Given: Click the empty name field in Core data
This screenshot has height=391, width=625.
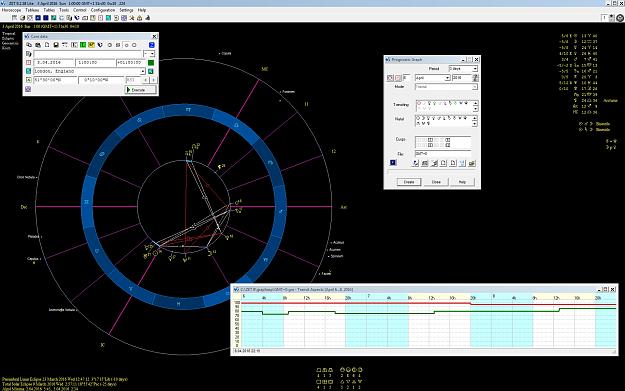Looking at the screenshot, I should point(88,54).
